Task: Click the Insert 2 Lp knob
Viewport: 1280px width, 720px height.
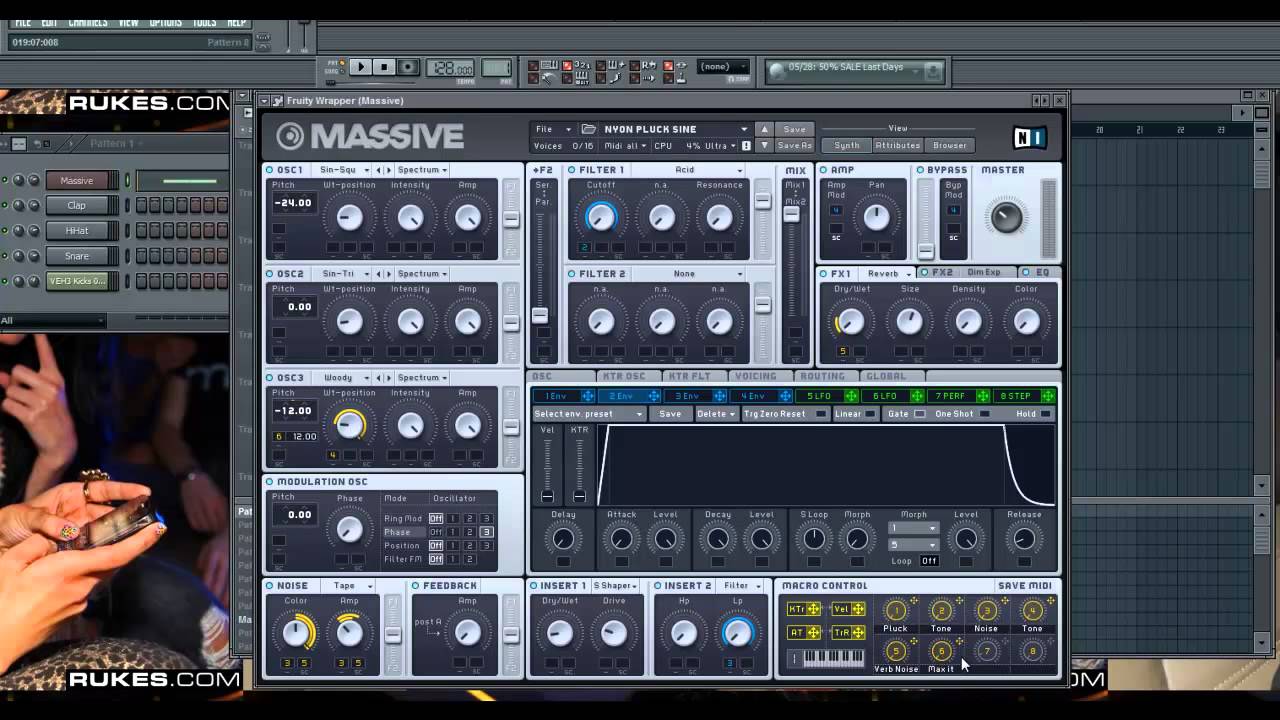Action: (x=737, y=632)
